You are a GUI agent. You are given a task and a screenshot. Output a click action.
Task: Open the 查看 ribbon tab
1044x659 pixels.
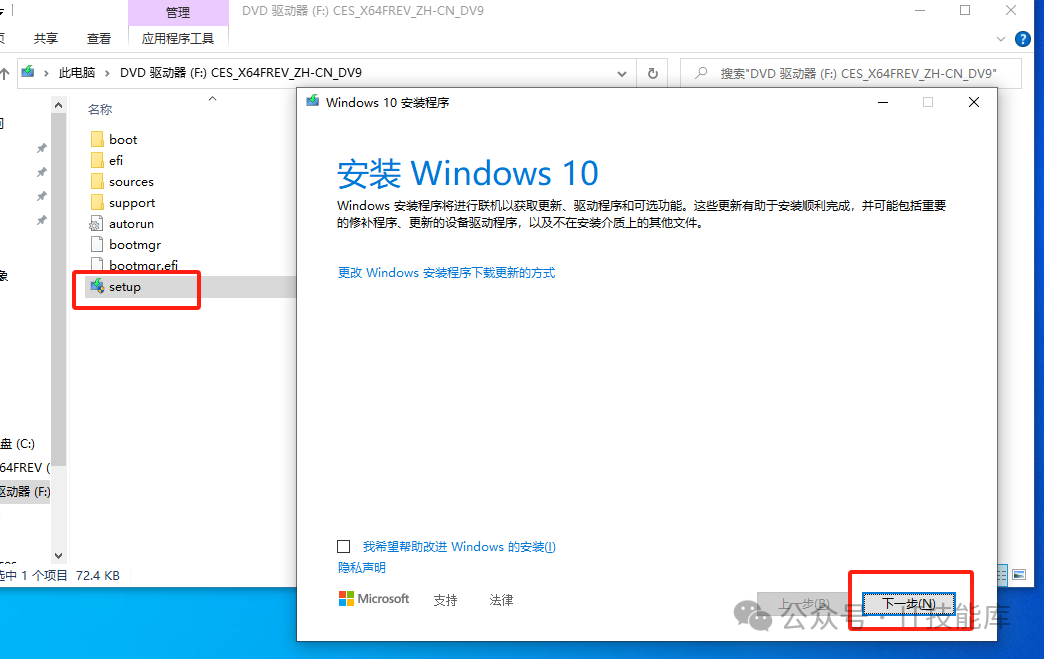99,38
